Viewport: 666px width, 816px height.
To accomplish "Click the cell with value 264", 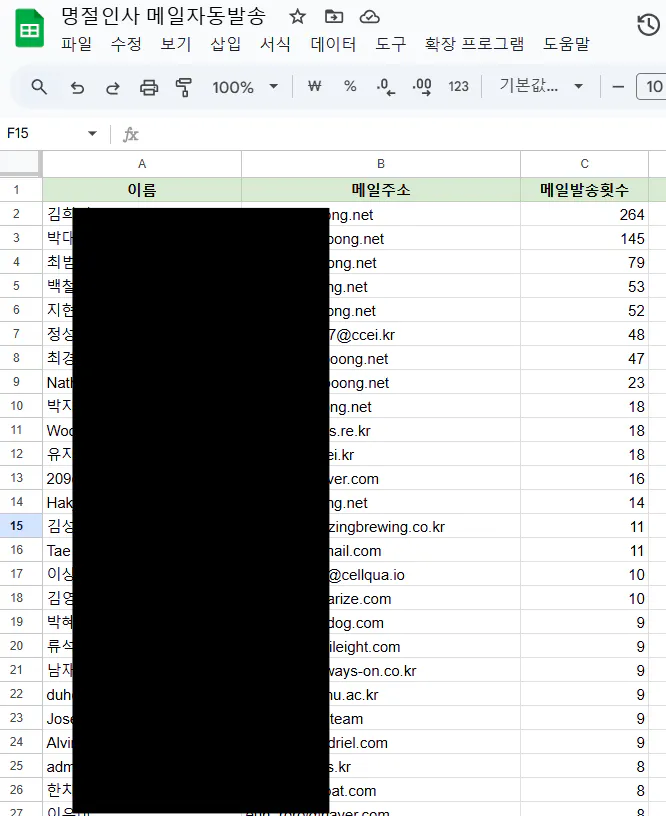I will point(584,214).
